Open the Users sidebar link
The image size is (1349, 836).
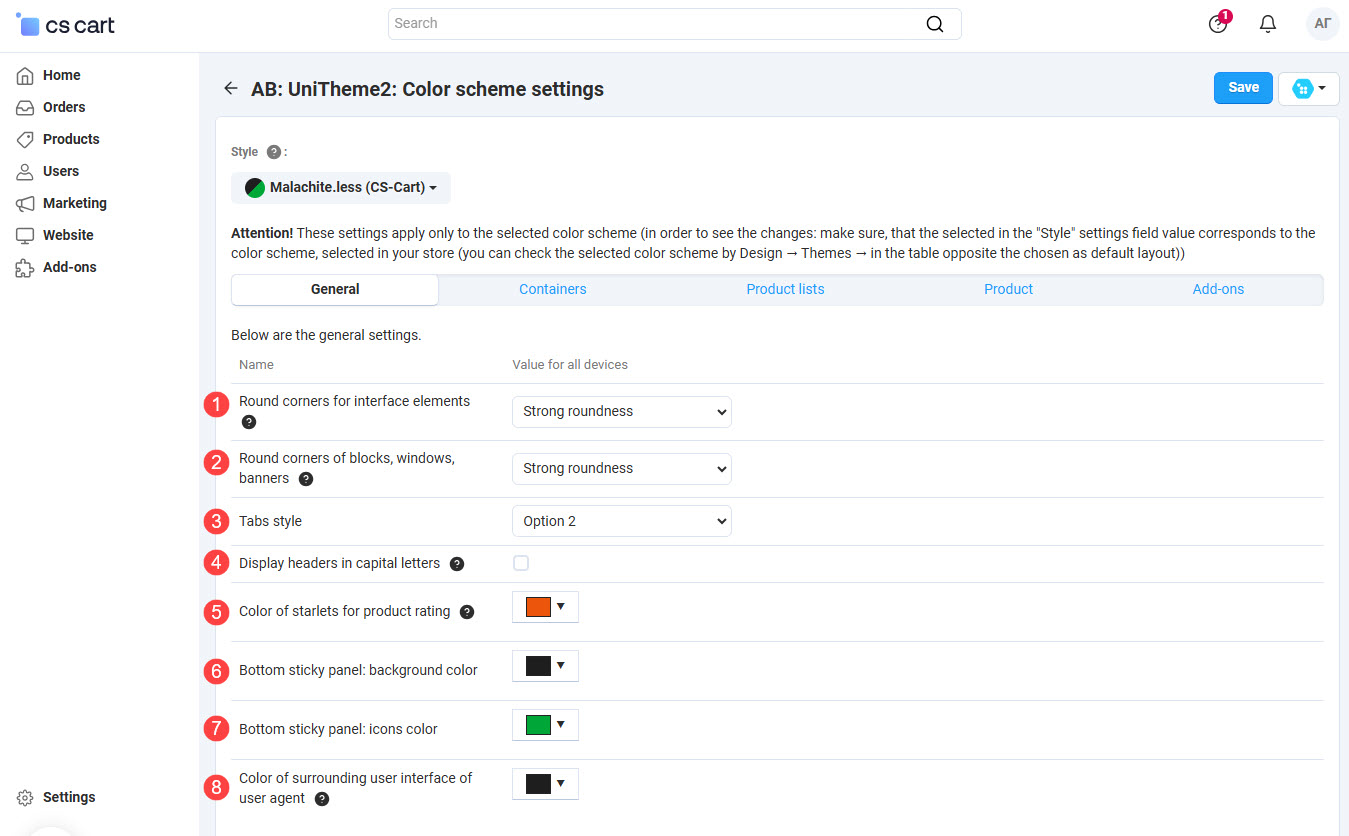click(x=61, y=171)
